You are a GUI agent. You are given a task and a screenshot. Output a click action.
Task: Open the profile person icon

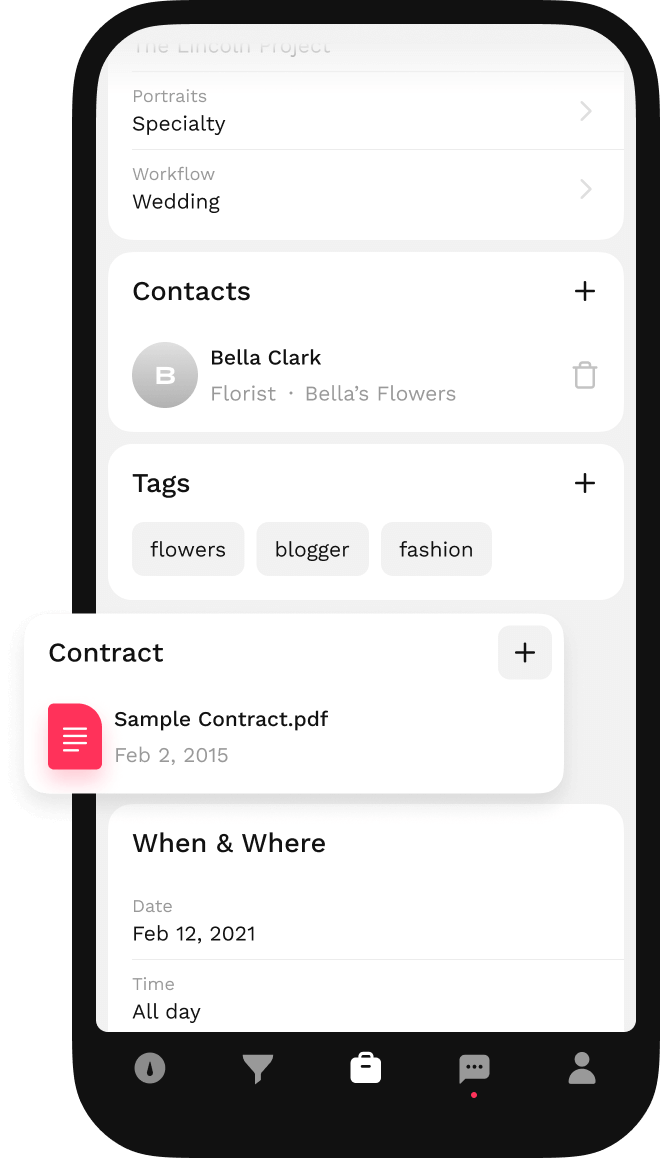(x=582, y=1067)
